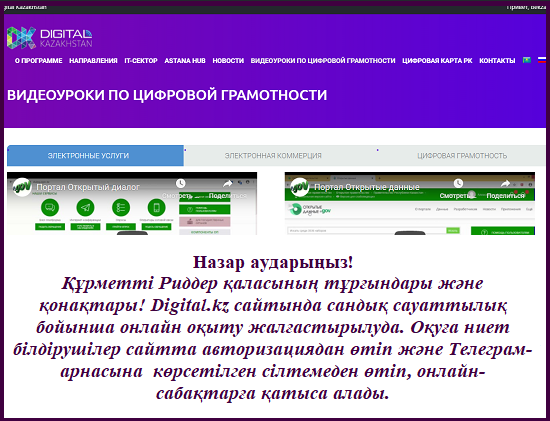Play the Портал Открытый диалог video thumbnail
This screenshot has width=550, height=421.
(132, 203)
